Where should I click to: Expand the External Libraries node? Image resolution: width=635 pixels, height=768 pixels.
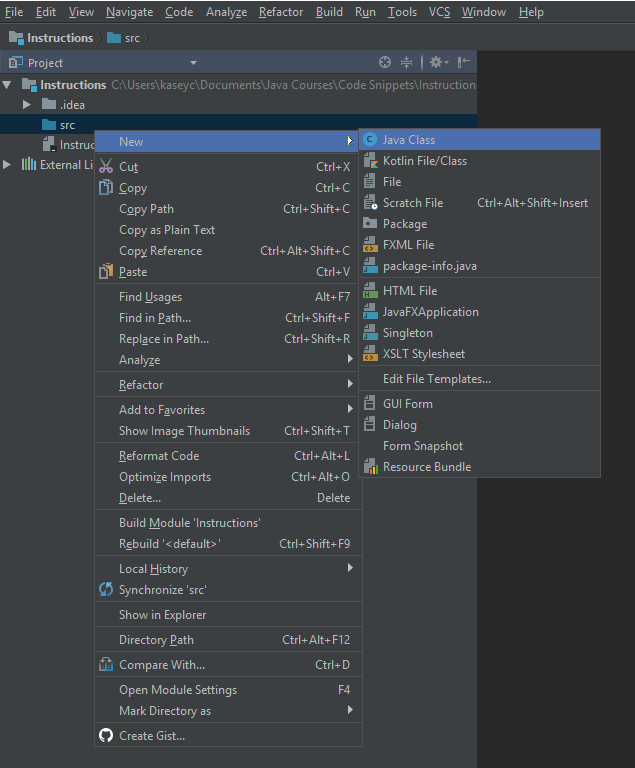[x=7, y=165]
